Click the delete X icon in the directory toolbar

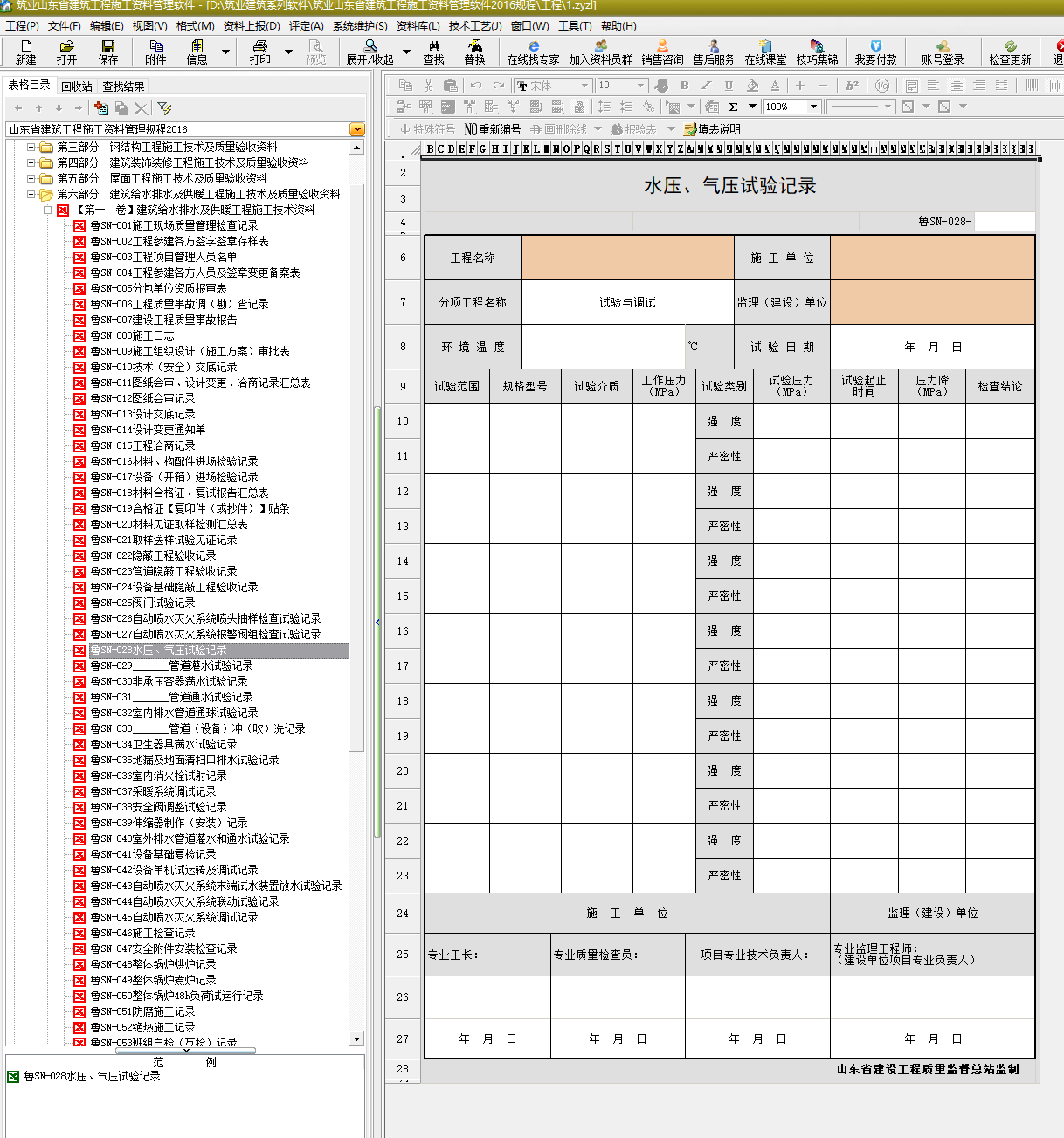[141, 107]
